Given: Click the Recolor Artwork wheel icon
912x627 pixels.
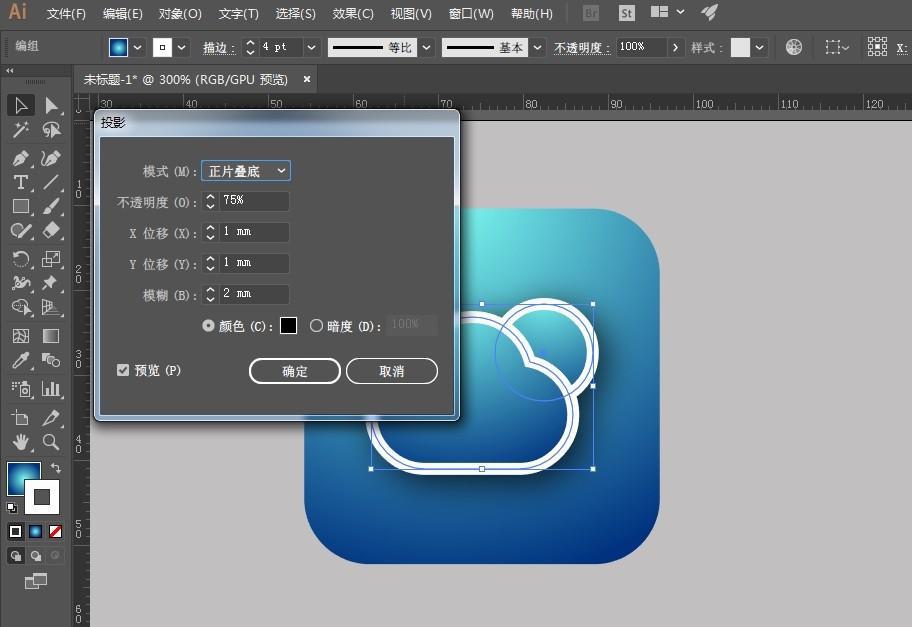Looking at the screenshot, I should [x=793, y=47].
